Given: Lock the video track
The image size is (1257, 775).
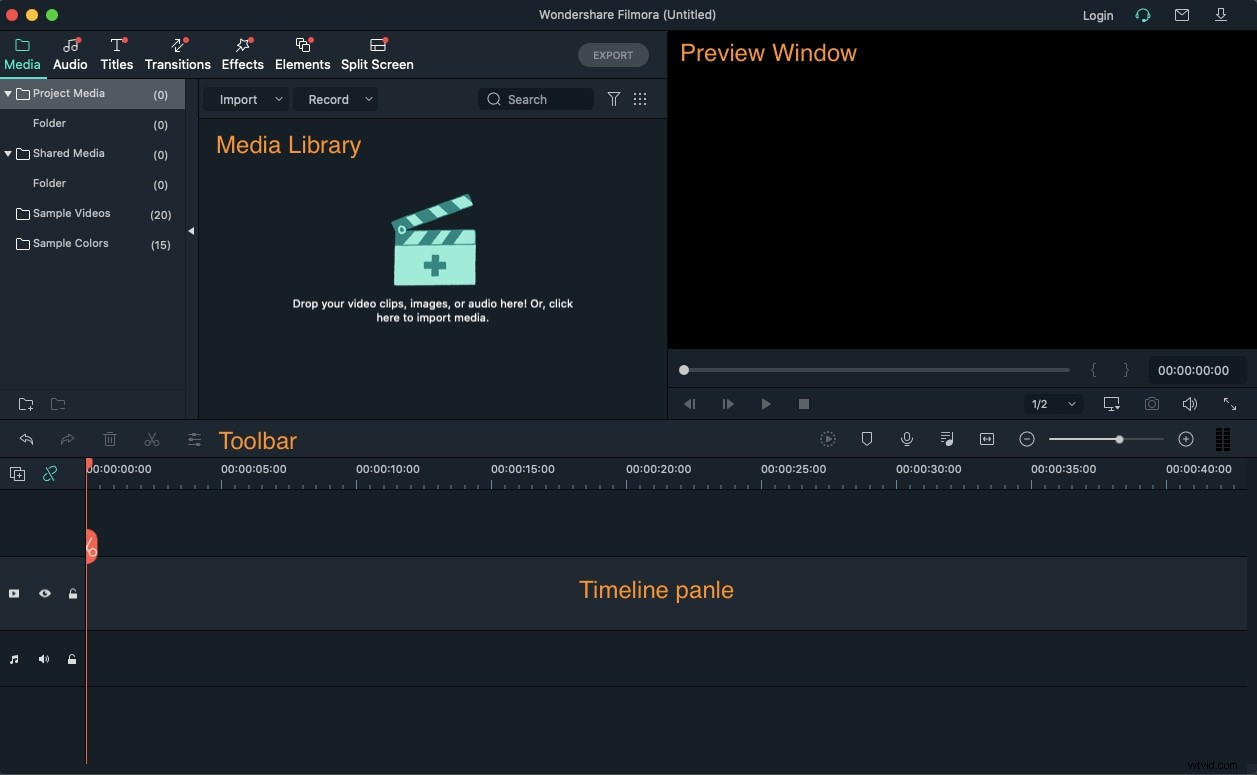Looking at the screenshot, I should [72, 593].
